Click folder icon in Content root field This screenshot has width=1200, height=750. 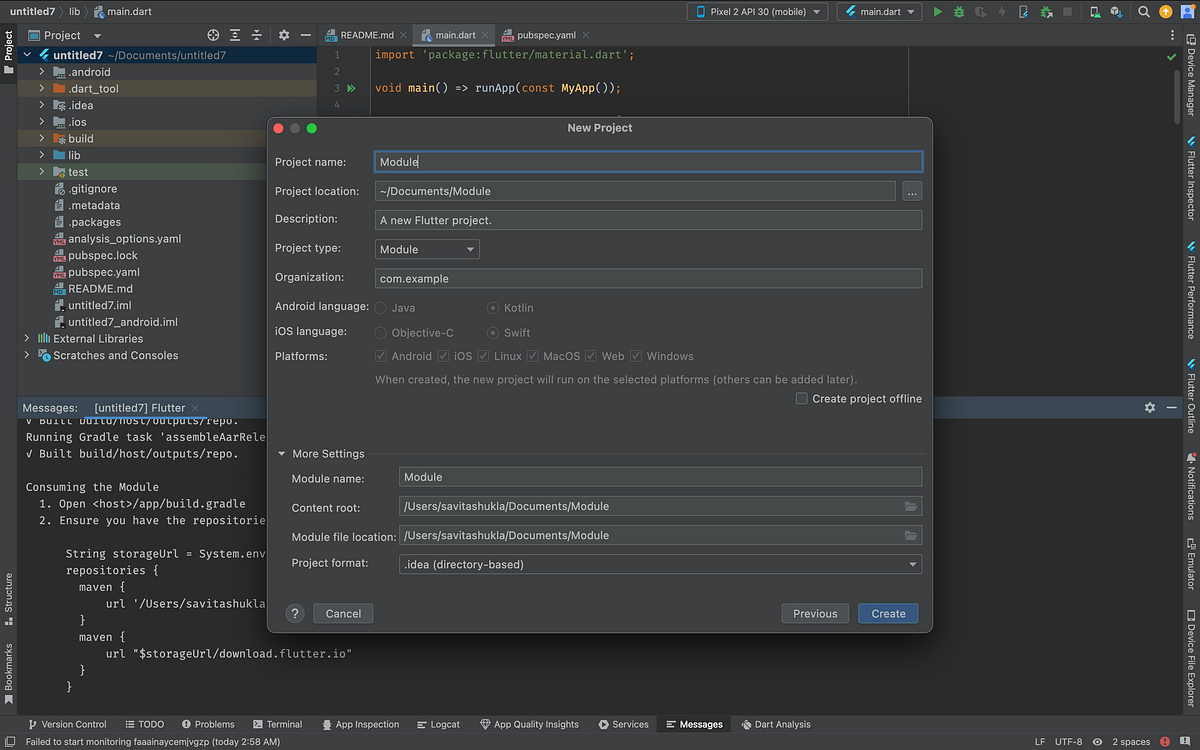(910, 507)
